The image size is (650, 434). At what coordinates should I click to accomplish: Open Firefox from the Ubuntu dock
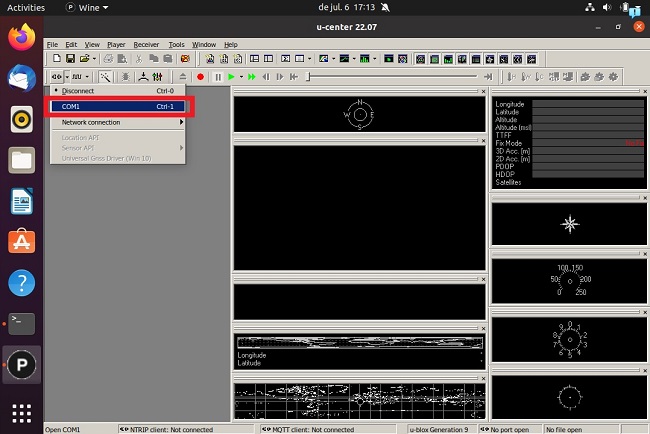coord(21,38)
